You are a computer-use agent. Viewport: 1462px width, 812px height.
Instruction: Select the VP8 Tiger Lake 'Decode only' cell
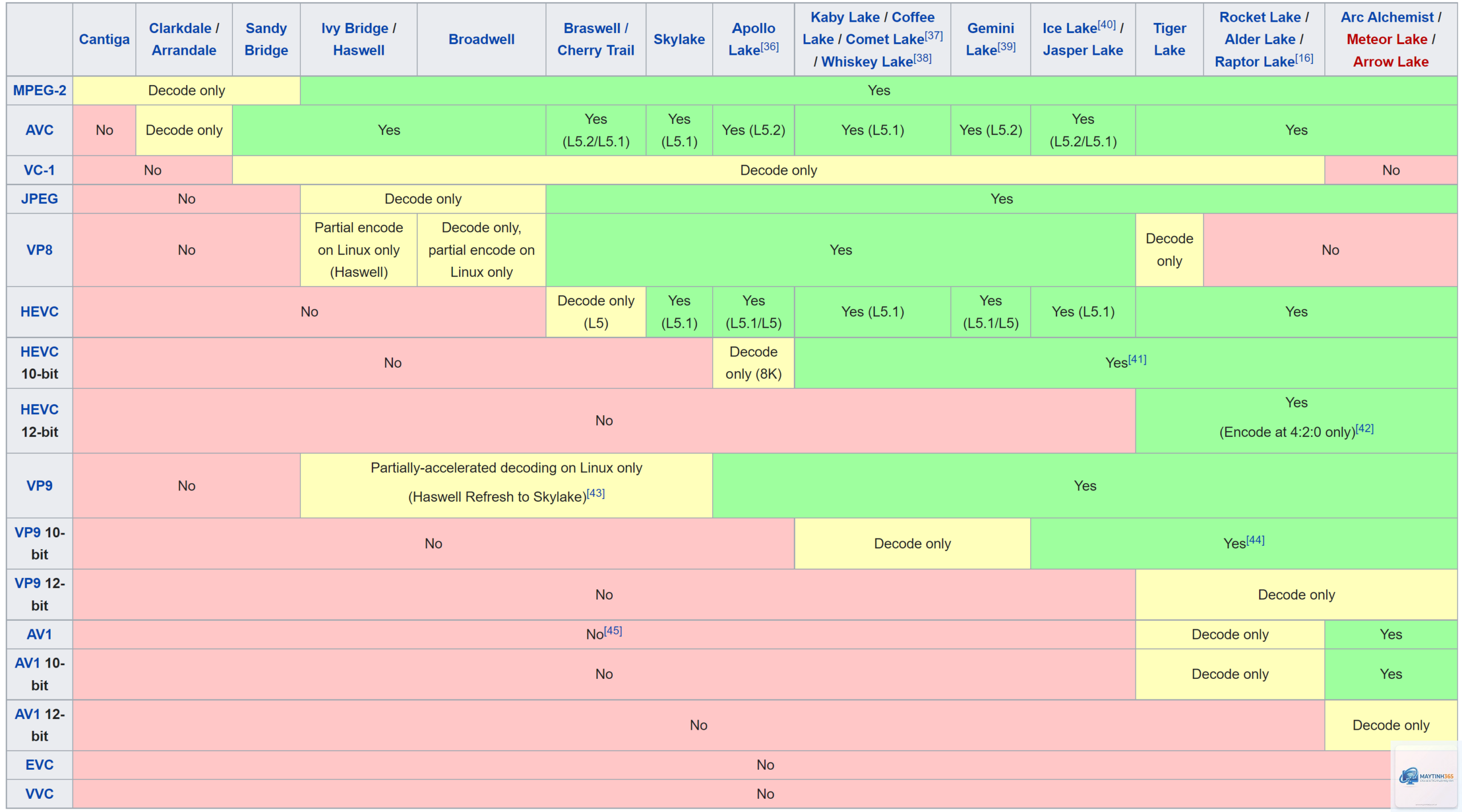coord(1169,250)
